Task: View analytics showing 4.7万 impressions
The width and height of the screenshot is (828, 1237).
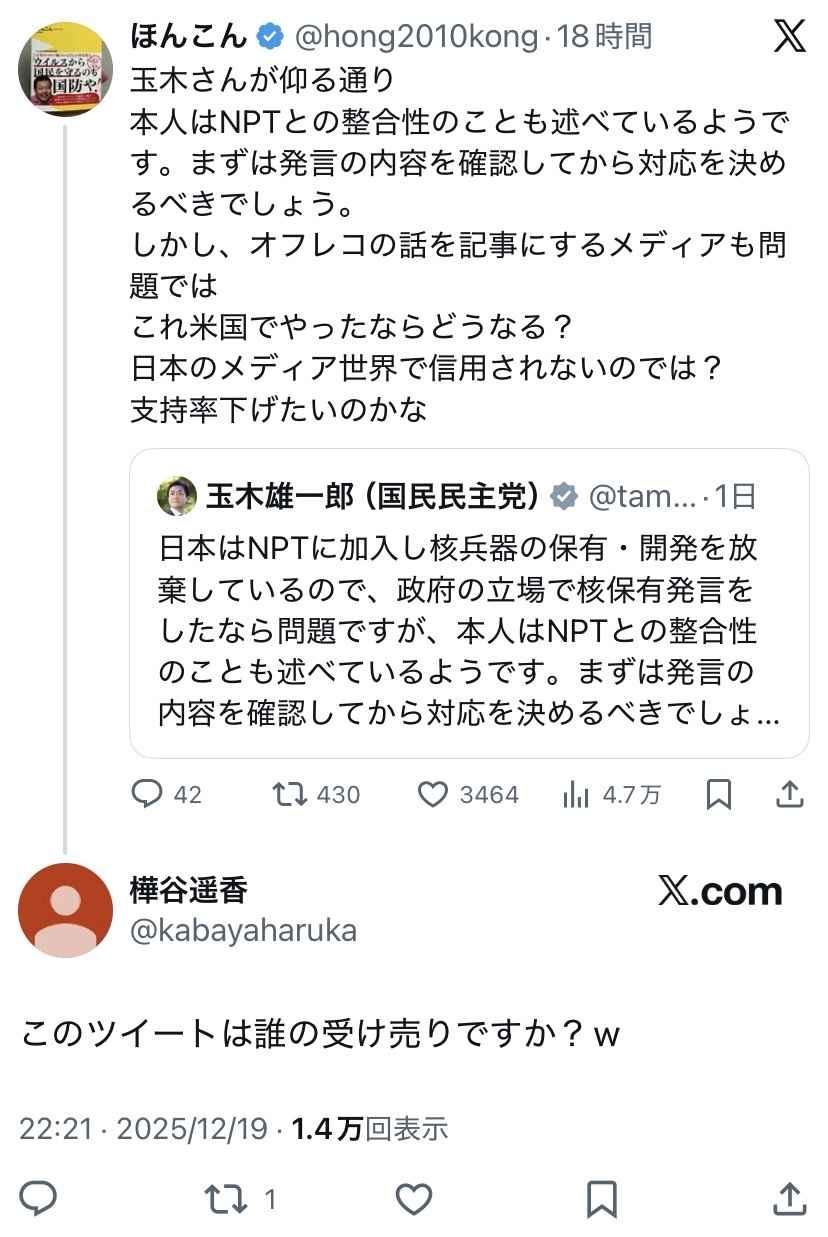Action: (x=576, y=794)
